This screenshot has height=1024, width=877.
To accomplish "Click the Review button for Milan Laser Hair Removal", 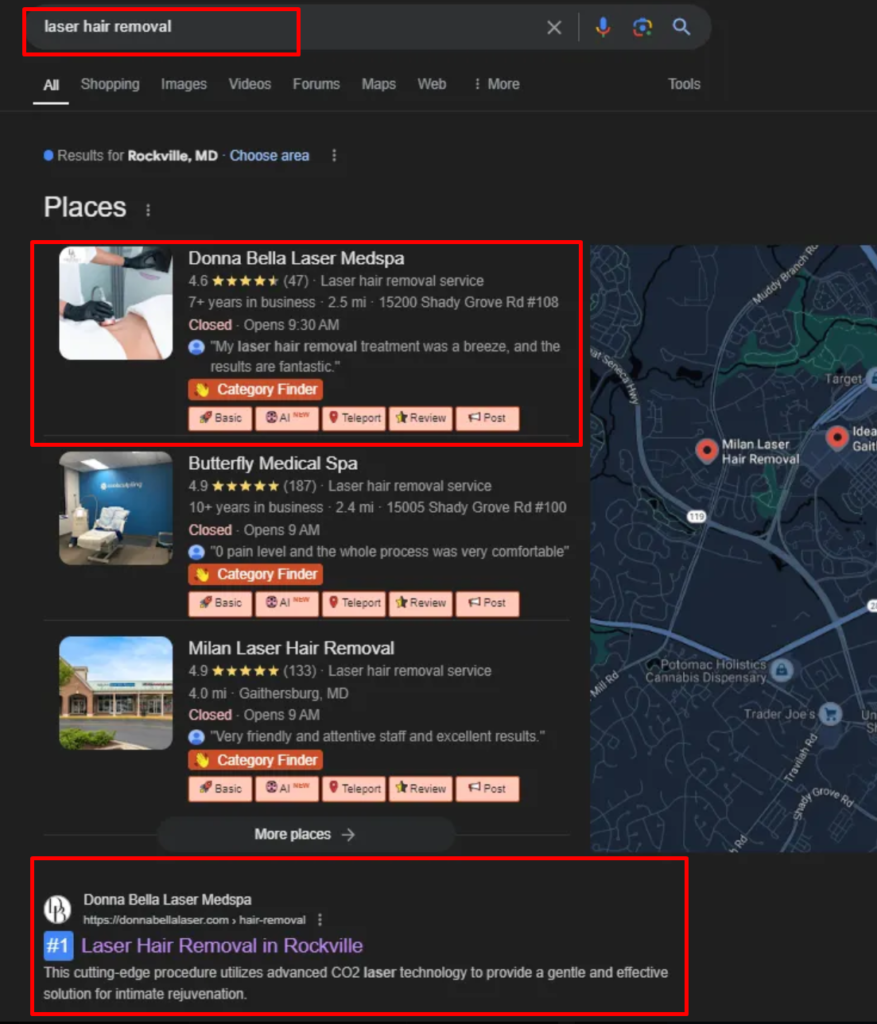I will click(x=421, y=789).
